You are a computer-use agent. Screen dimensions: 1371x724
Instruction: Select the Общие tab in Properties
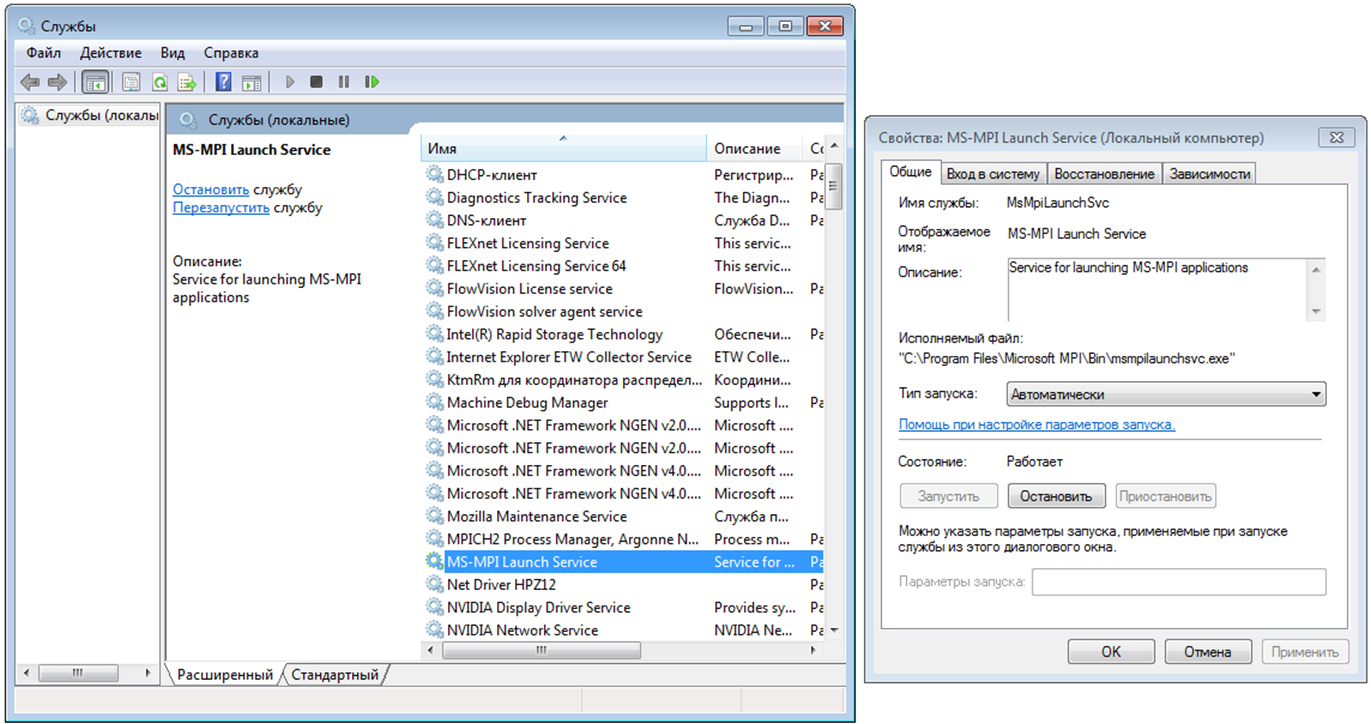(x=911, y=172)
